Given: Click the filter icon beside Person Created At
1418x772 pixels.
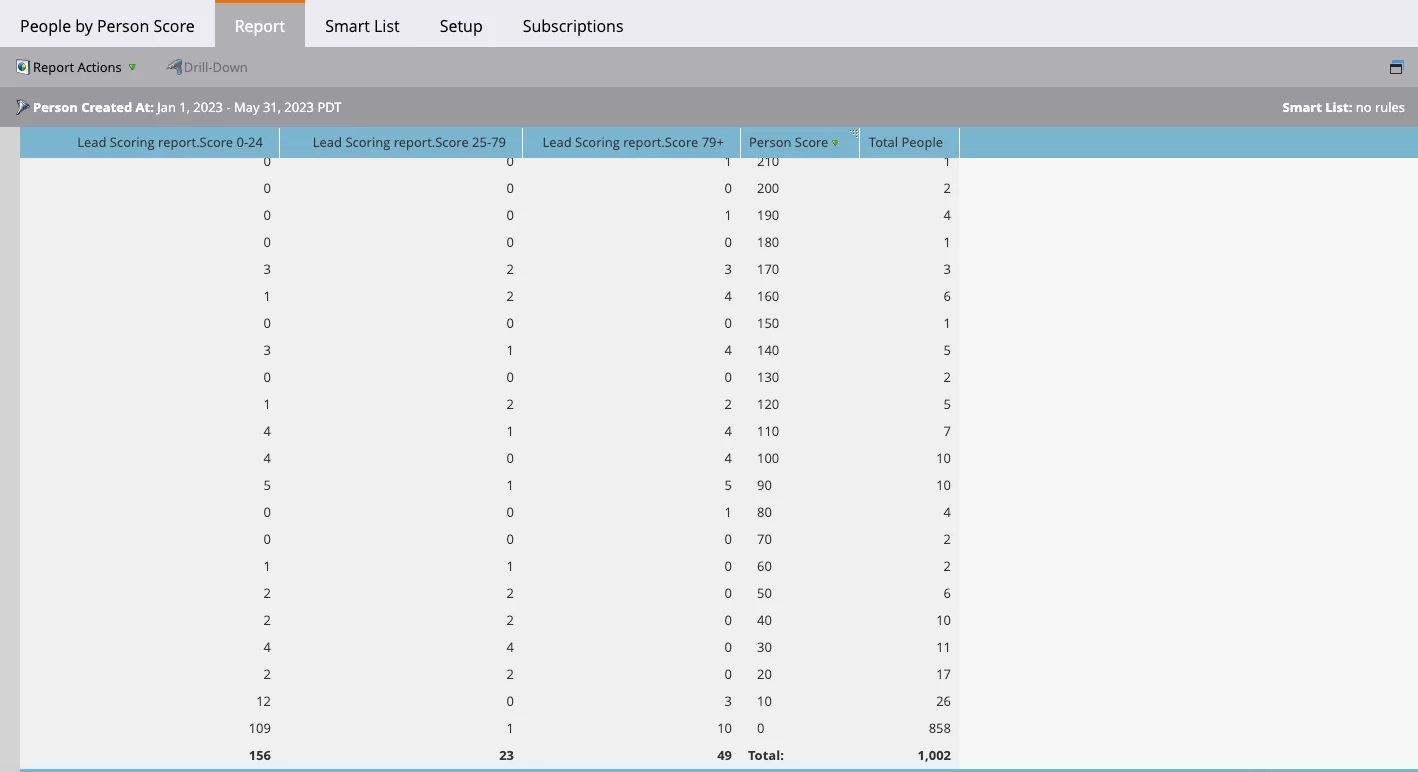Looking at the screenshot, I should point(22,107).
